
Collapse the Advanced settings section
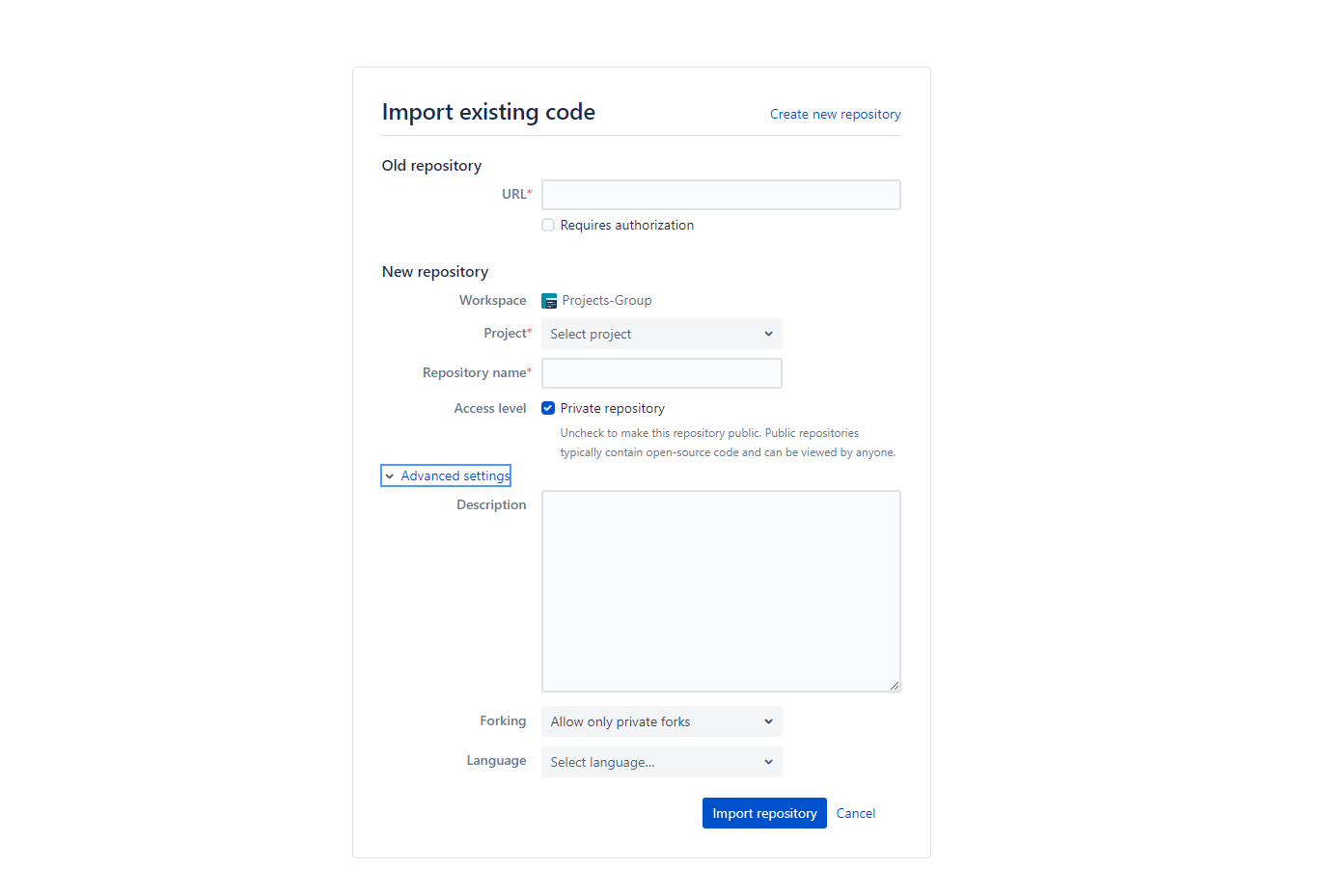(x=455, y=475)
